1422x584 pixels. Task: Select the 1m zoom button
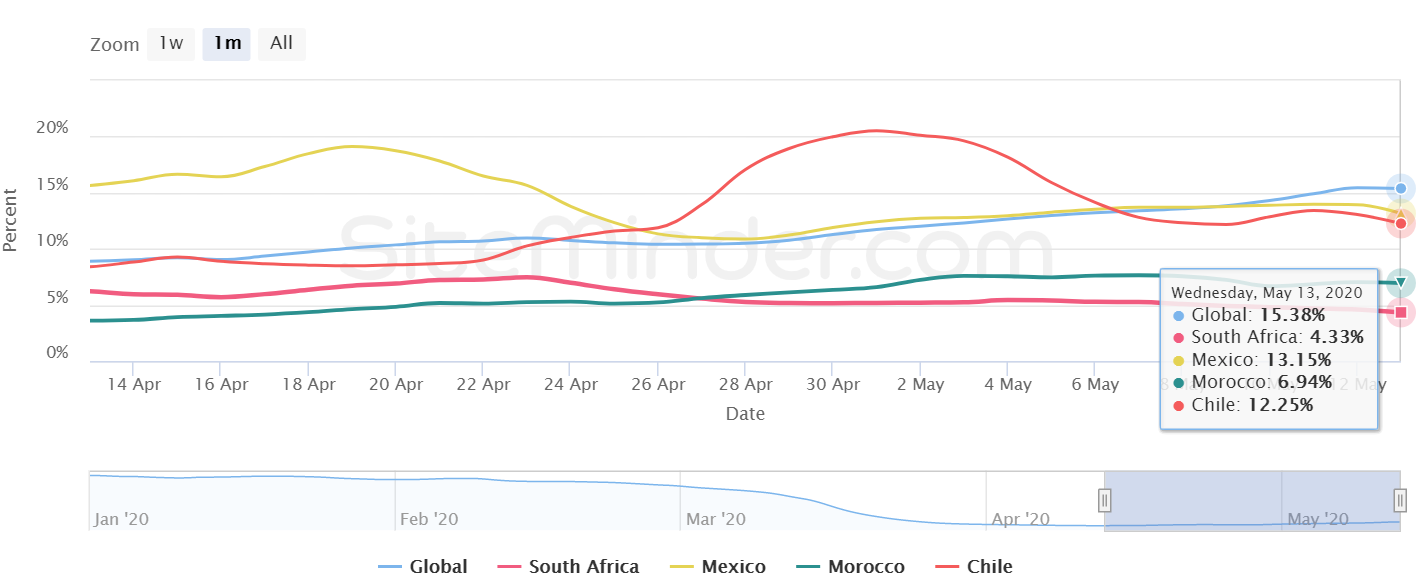(227, 44)
